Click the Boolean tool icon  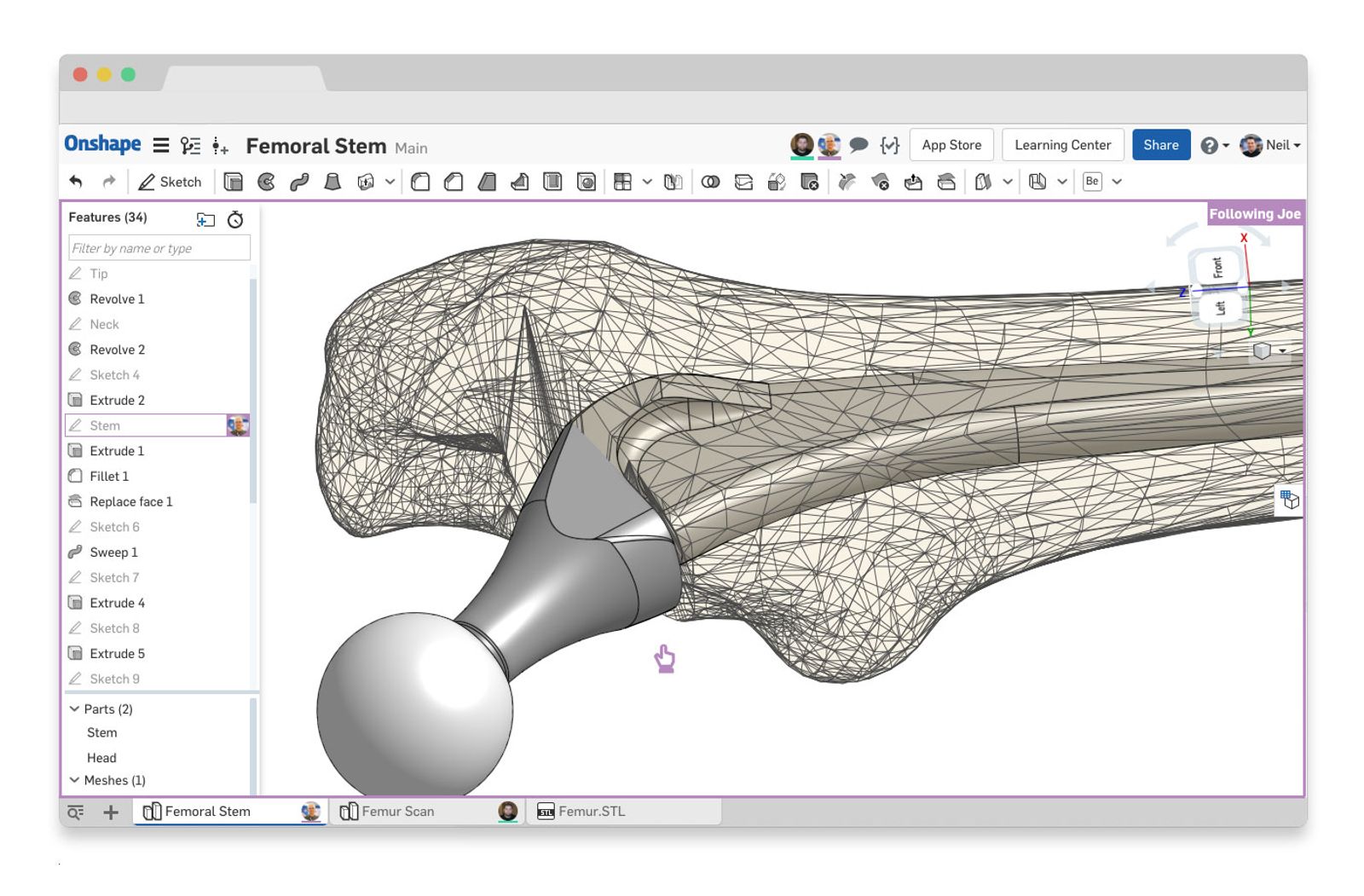[x=710, y=182]
